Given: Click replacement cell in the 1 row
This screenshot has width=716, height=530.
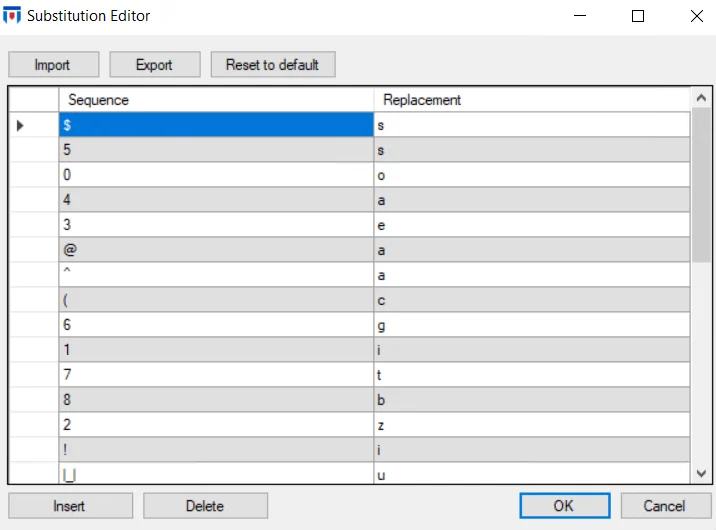Looking at the screenshot, I should [x=532, y=350].
